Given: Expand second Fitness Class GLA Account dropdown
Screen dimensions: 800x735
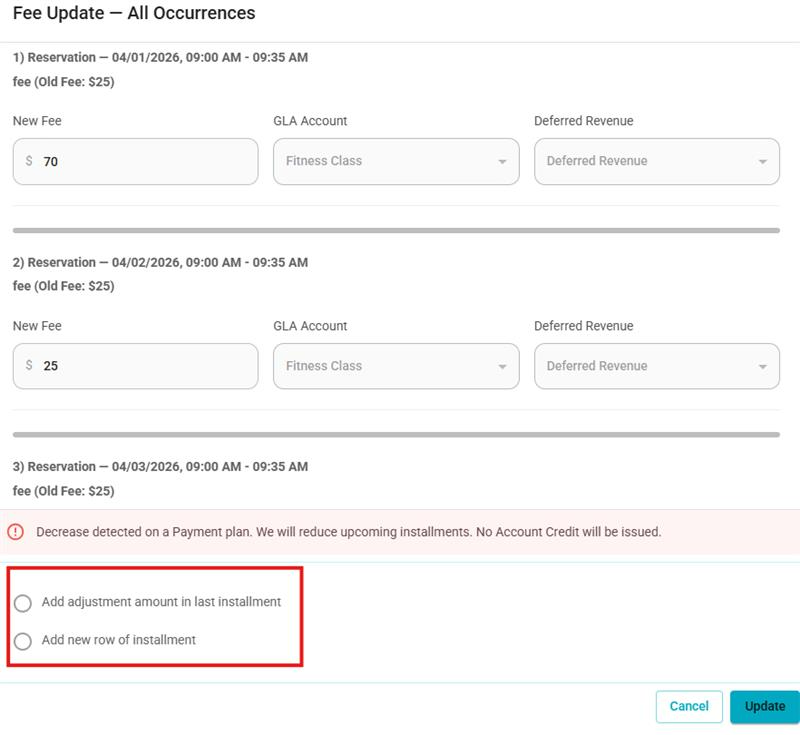Looking at the screenshot, I should coord(396,366).
